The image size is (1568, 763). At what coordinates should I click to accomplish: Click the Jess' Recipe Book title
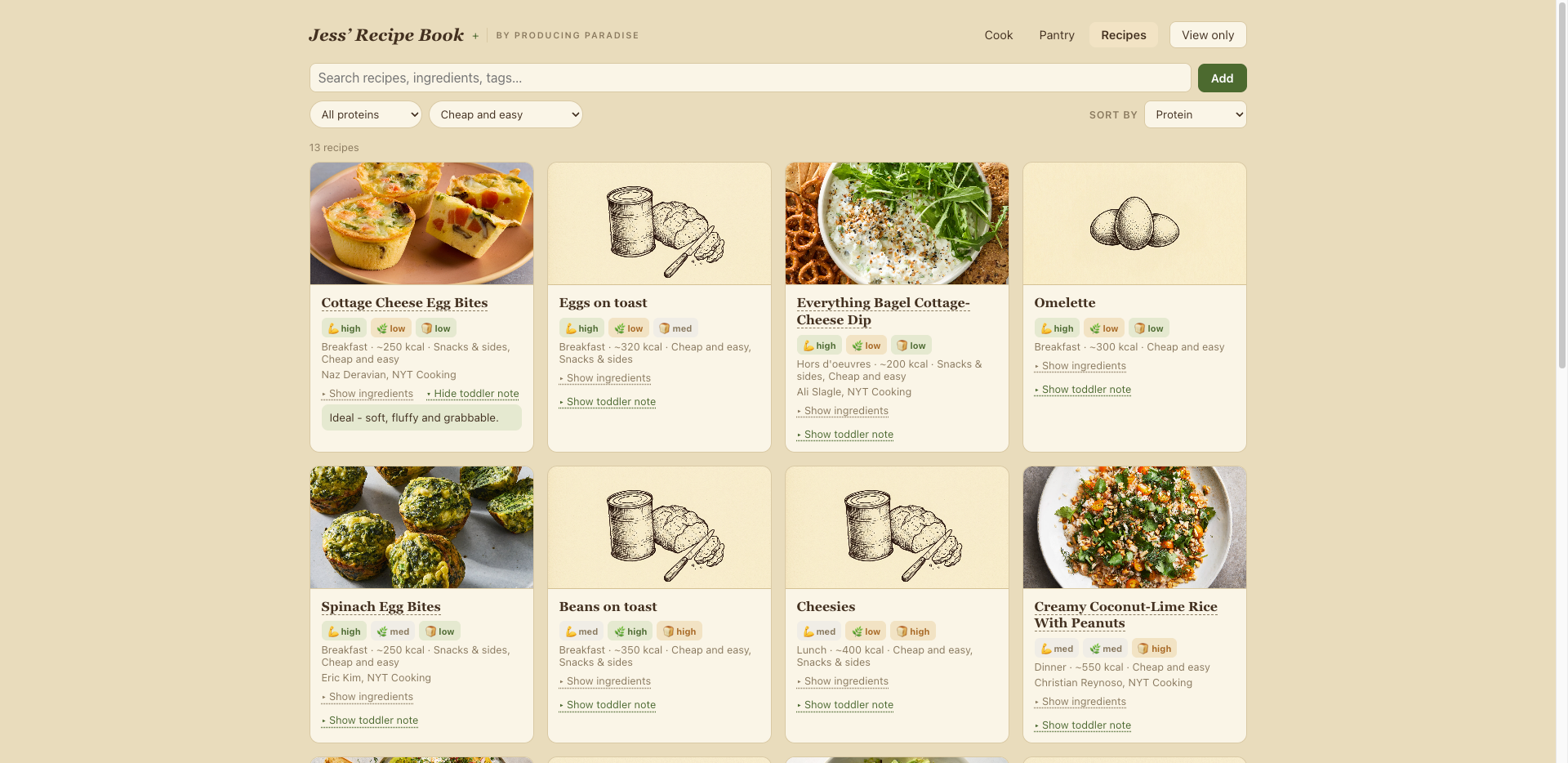click(386, 35)
